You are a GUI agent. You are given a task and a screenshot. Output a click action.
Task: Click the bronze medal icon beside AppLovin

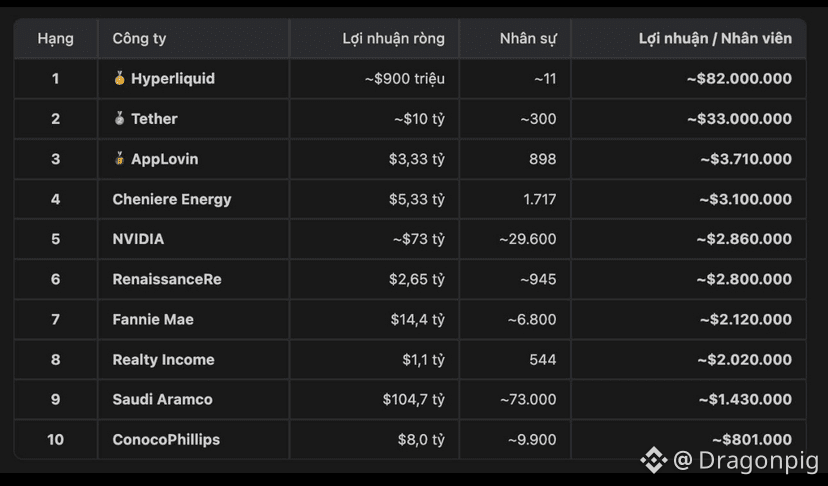[119, 158]
